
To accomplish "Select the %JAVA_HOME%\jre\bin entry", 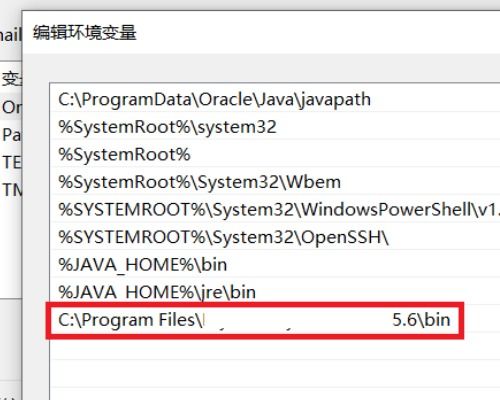I will 275,292.
